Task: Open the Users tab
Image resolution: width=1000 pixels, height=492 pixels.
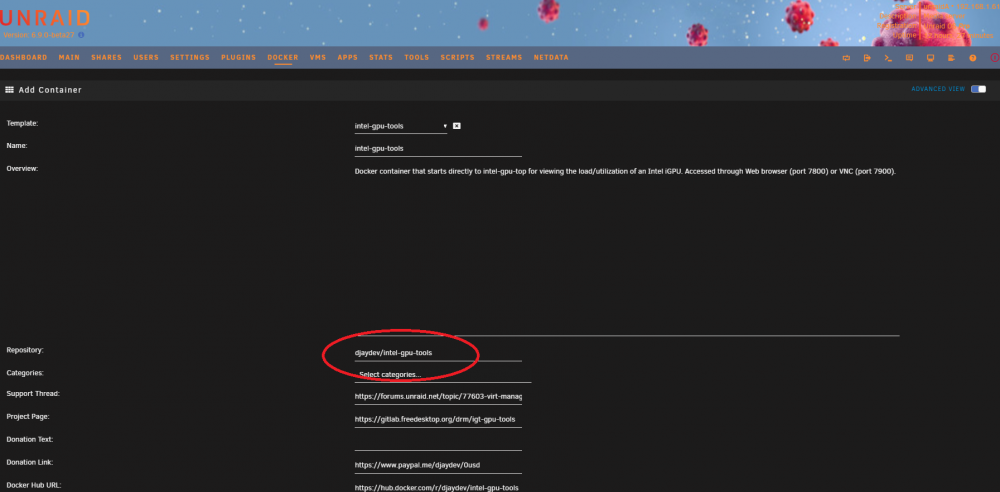Action: pyautogui.click(x=146, y=57)
